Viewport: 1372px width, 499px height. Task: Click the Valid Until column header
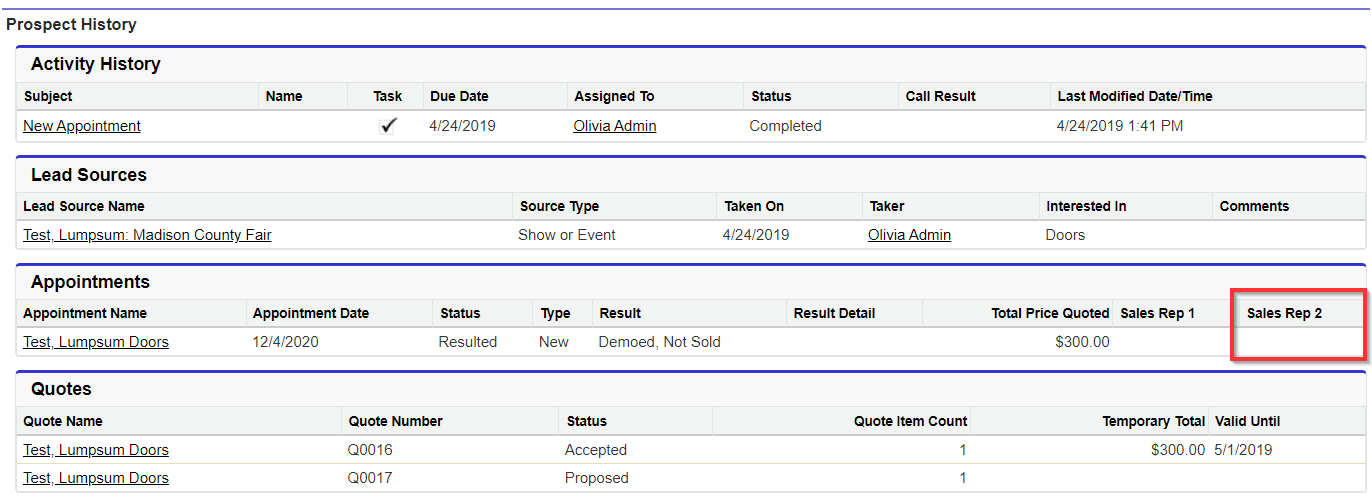point(1247,421)
